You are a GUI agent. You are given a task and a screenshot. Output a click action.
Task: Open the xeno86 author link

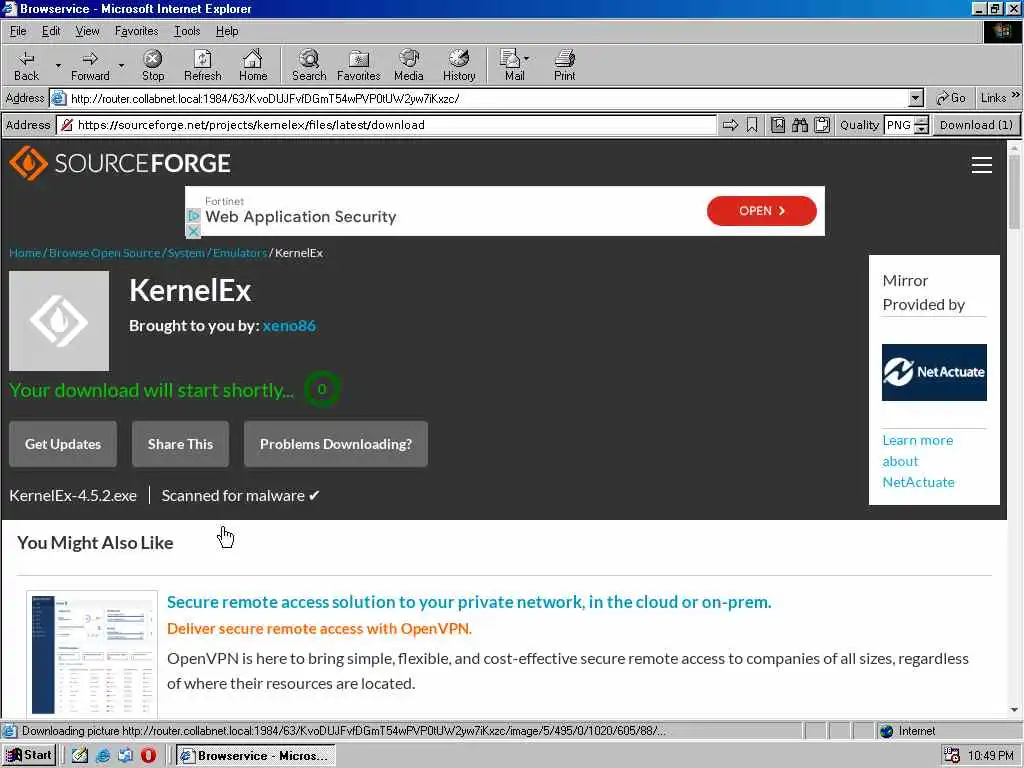point(289,326)
